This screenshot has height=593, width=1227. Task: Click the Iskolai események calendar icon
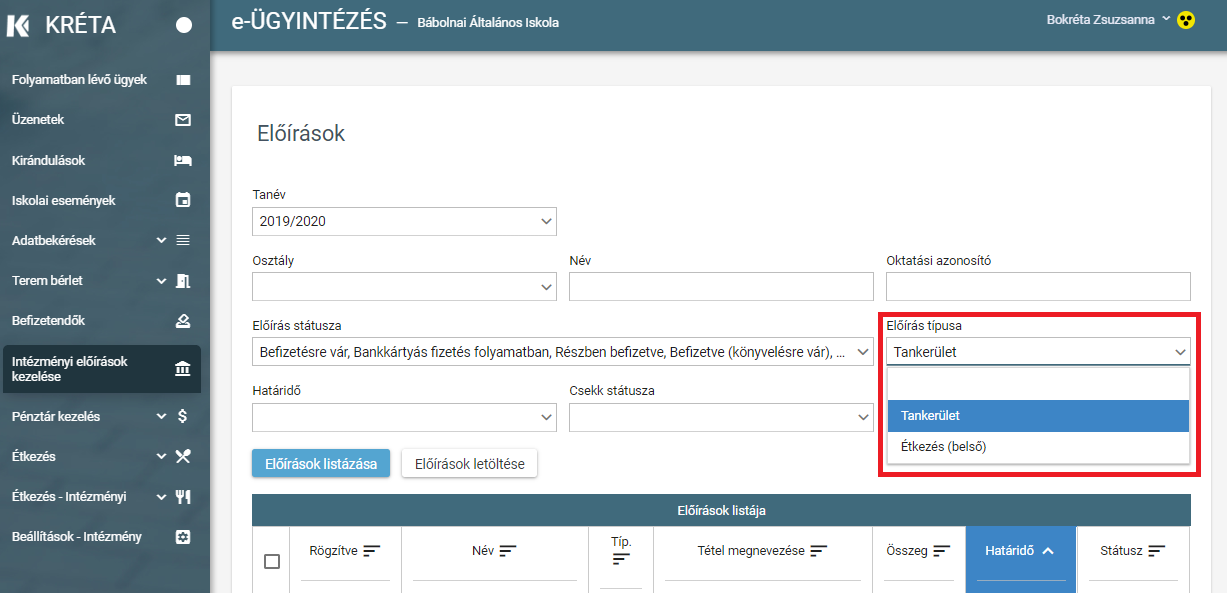[183, 200]
